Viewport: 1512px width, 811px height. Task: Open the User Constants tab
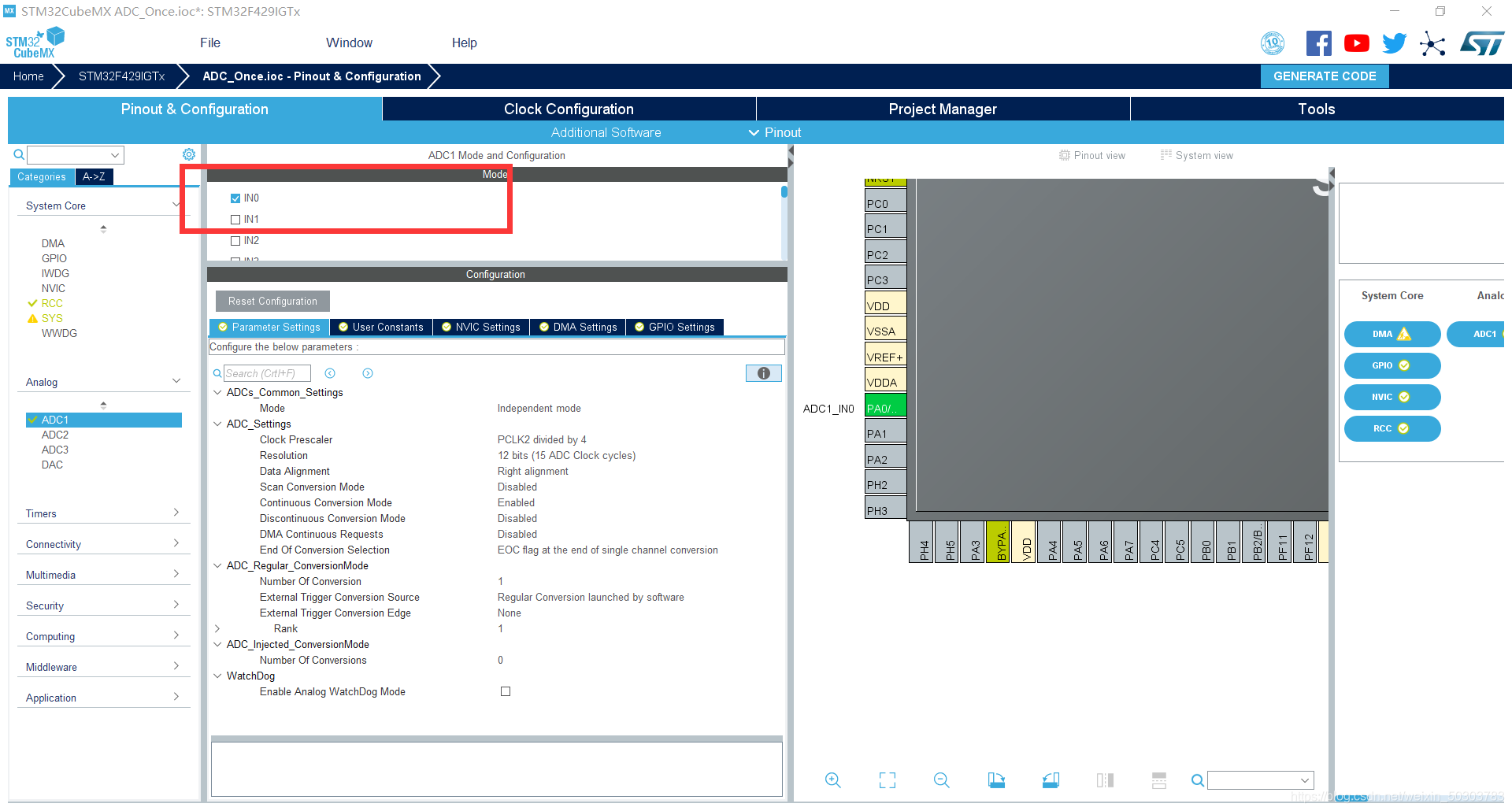click(381, 327)
